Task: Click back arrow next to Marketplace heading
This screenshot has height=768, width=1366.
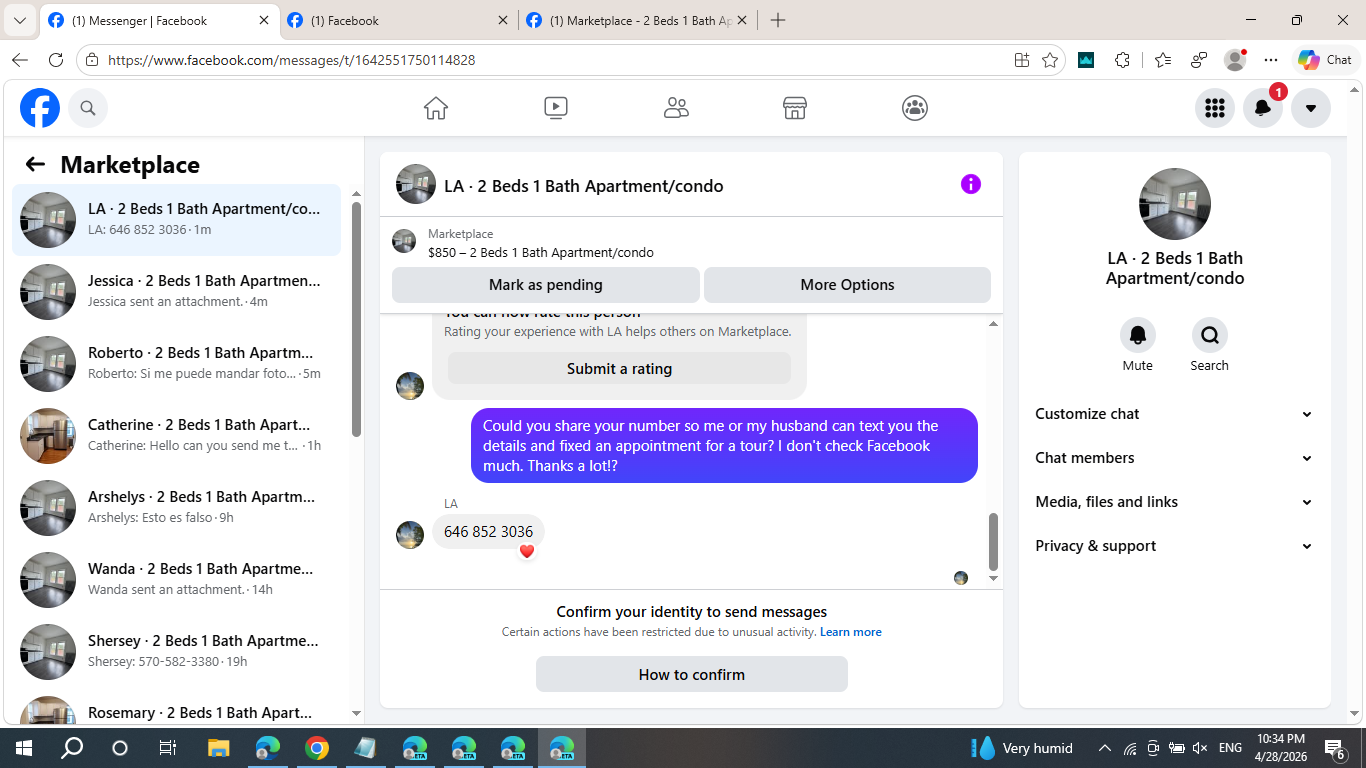Action: pos(35,165)
